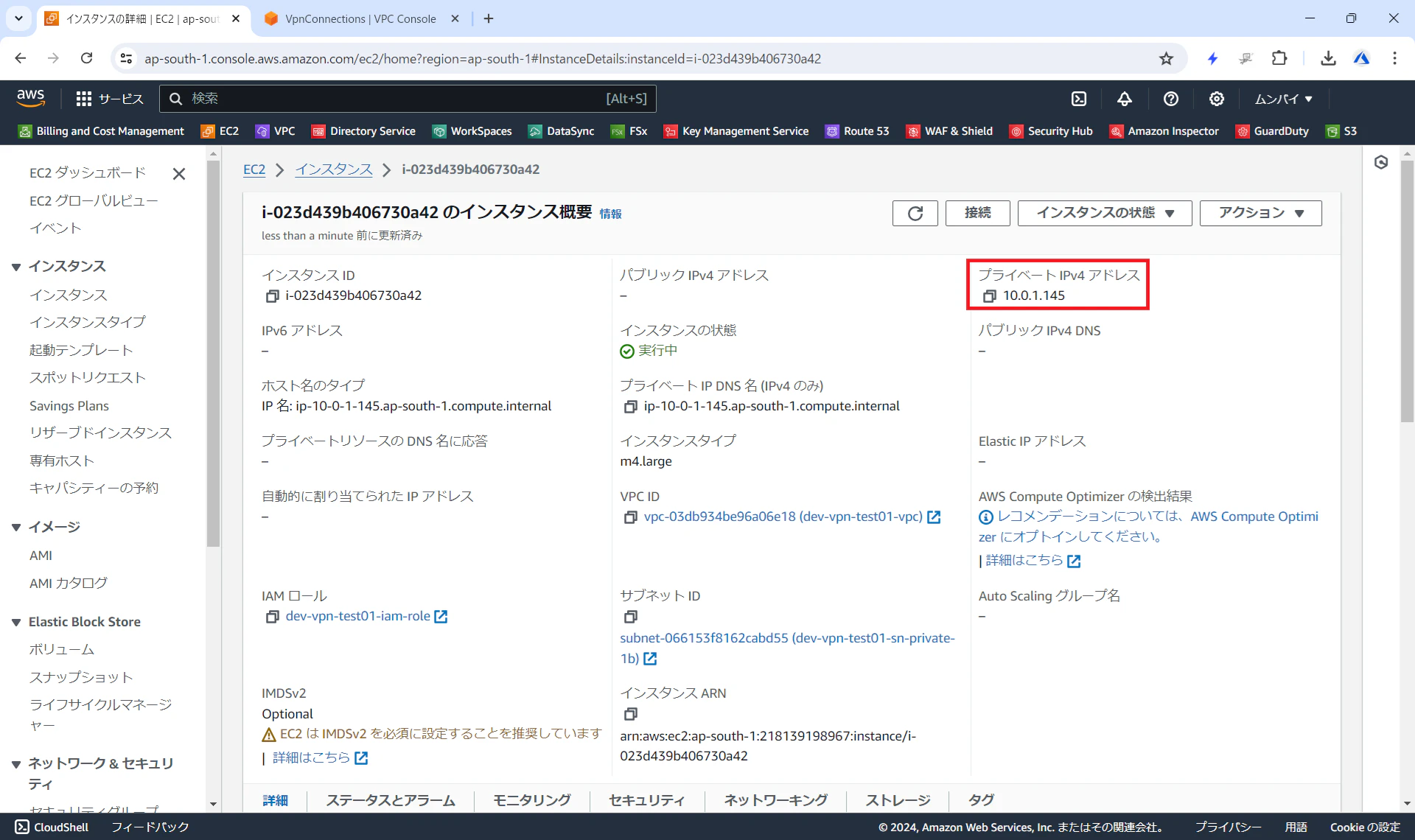Go to Instances breadcrumb link
The width and height of the screenshot is (1415, 840).
[334, 169]
